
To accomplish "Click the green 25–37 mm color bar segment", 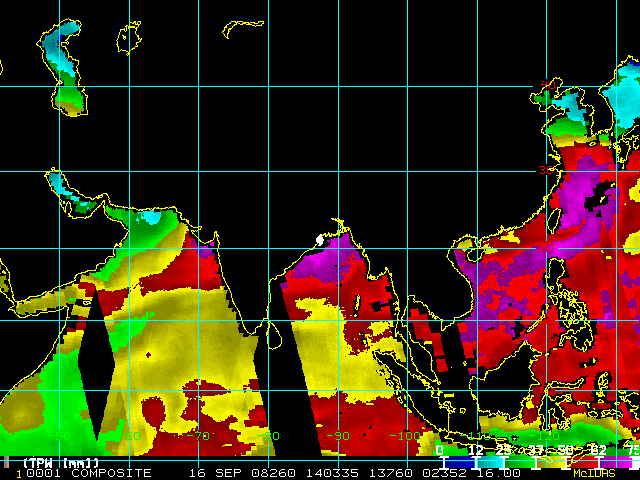I will pos(520,462).
